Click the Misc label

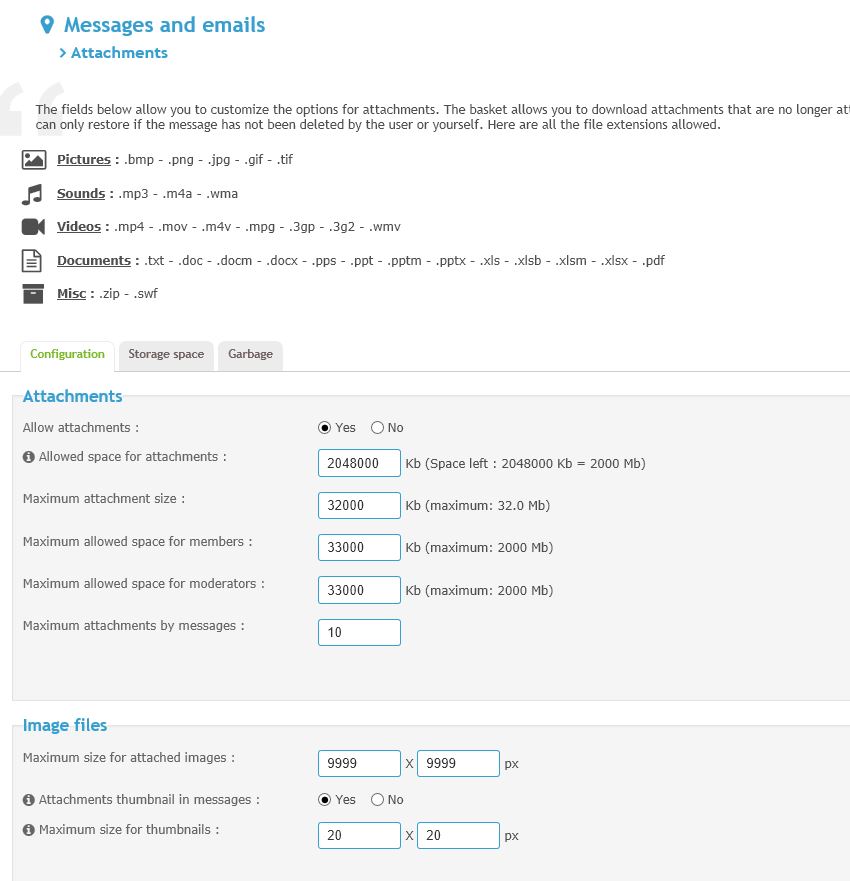coord(71,294)
